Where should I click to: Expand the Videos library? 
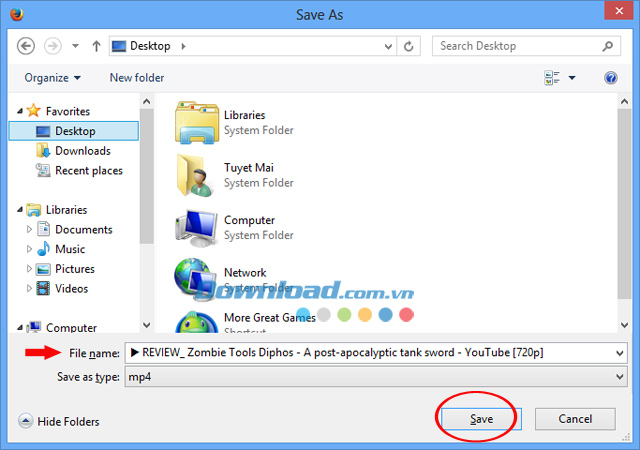tap(29, 288)
